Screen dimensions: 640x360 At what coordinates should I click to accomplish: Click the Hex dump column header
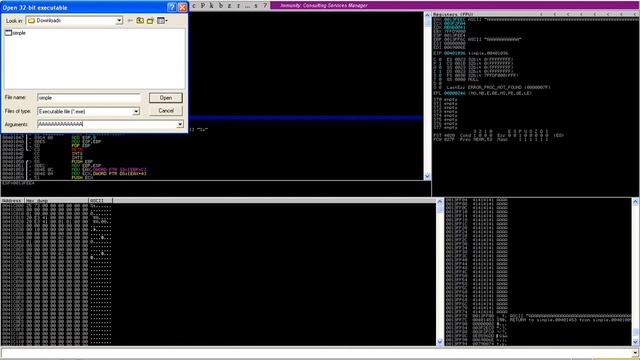click(x=57, y=200)
